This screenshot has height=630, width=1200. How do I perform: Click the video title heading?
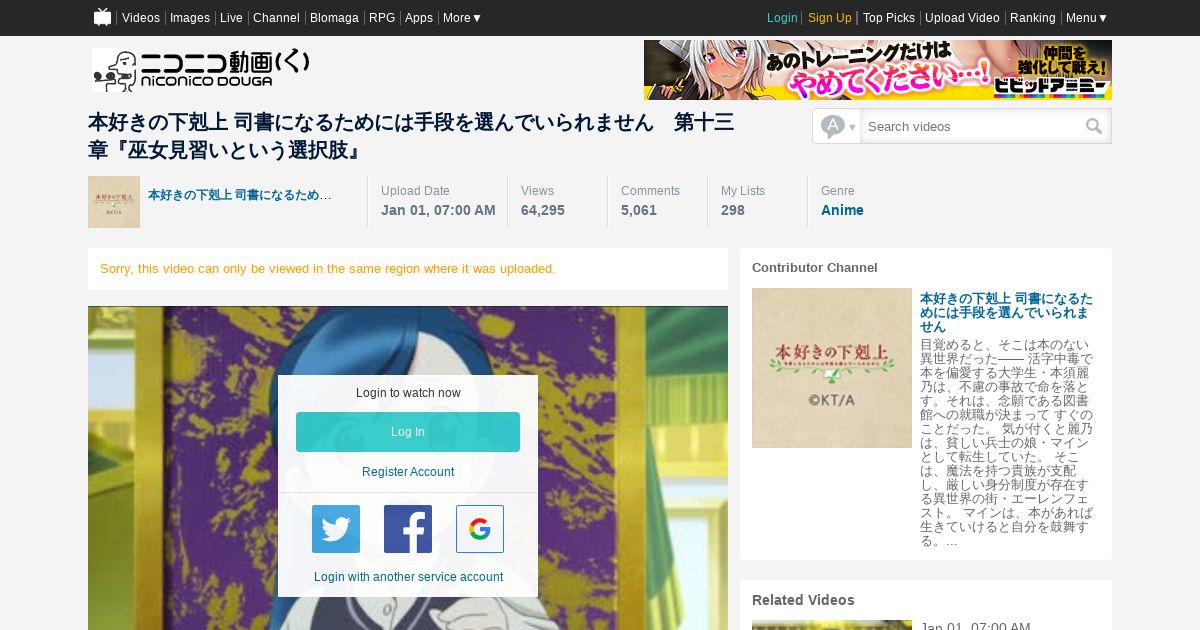pos(411,136)
